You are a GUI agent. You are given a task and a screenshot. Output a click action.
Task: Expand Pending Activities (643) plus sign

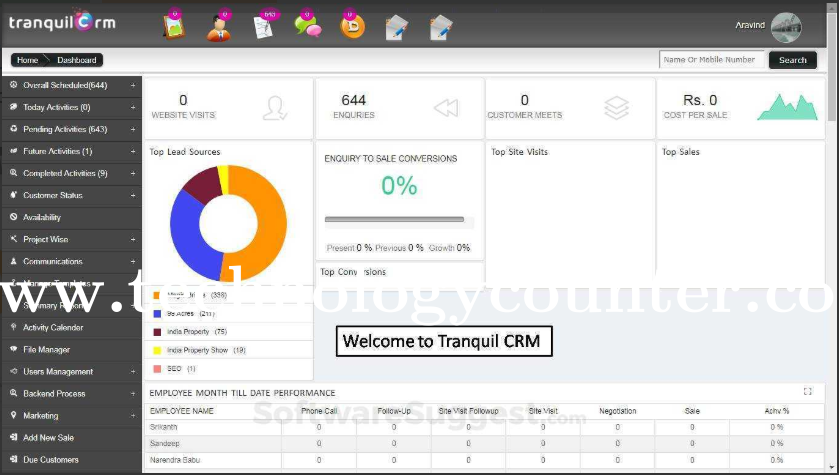point(133,129)
